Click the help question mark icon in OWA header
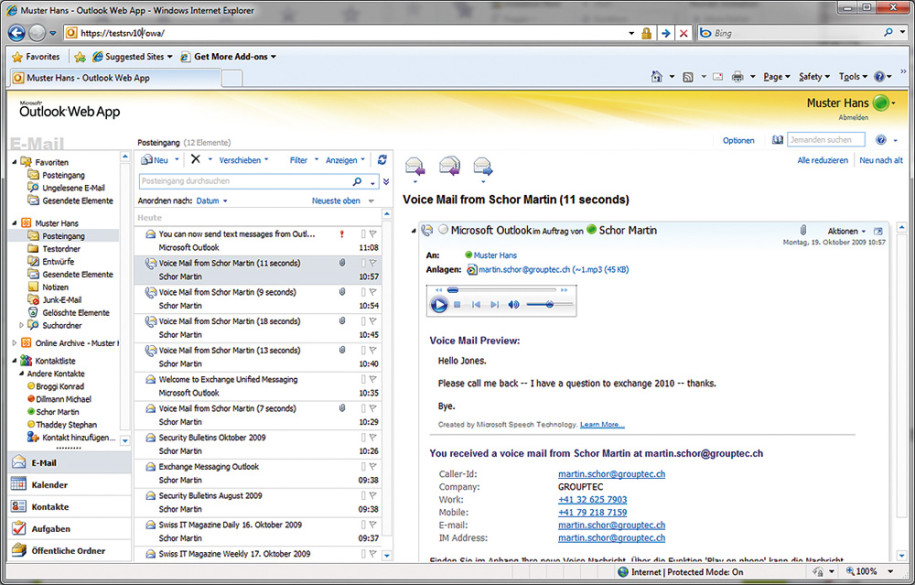 881,140
